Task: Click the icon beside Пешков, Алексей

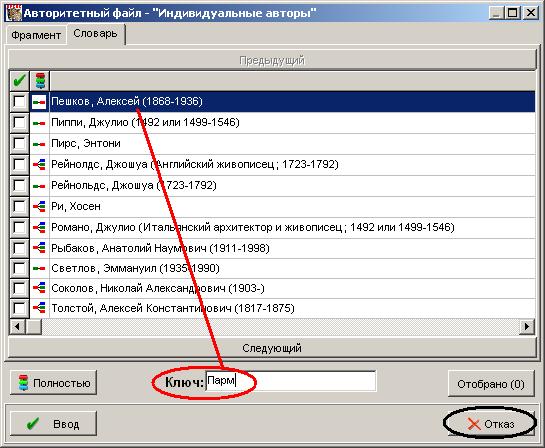Action: pos(39,102)
